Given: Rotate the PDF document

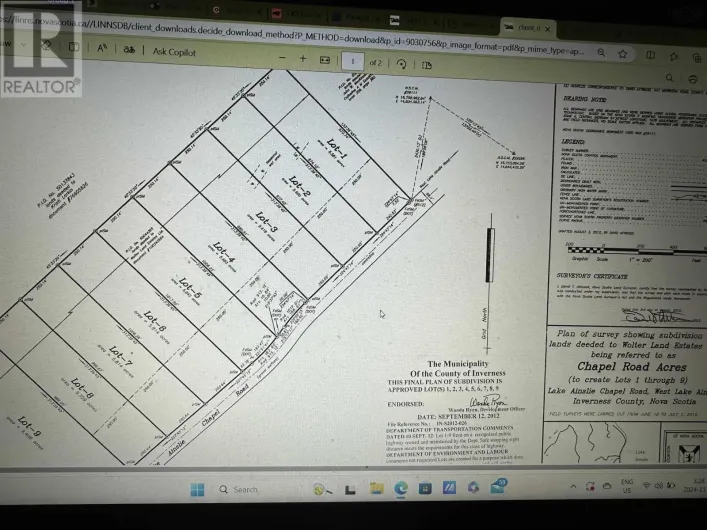Looking at the screenshot, I should point(400,61).
